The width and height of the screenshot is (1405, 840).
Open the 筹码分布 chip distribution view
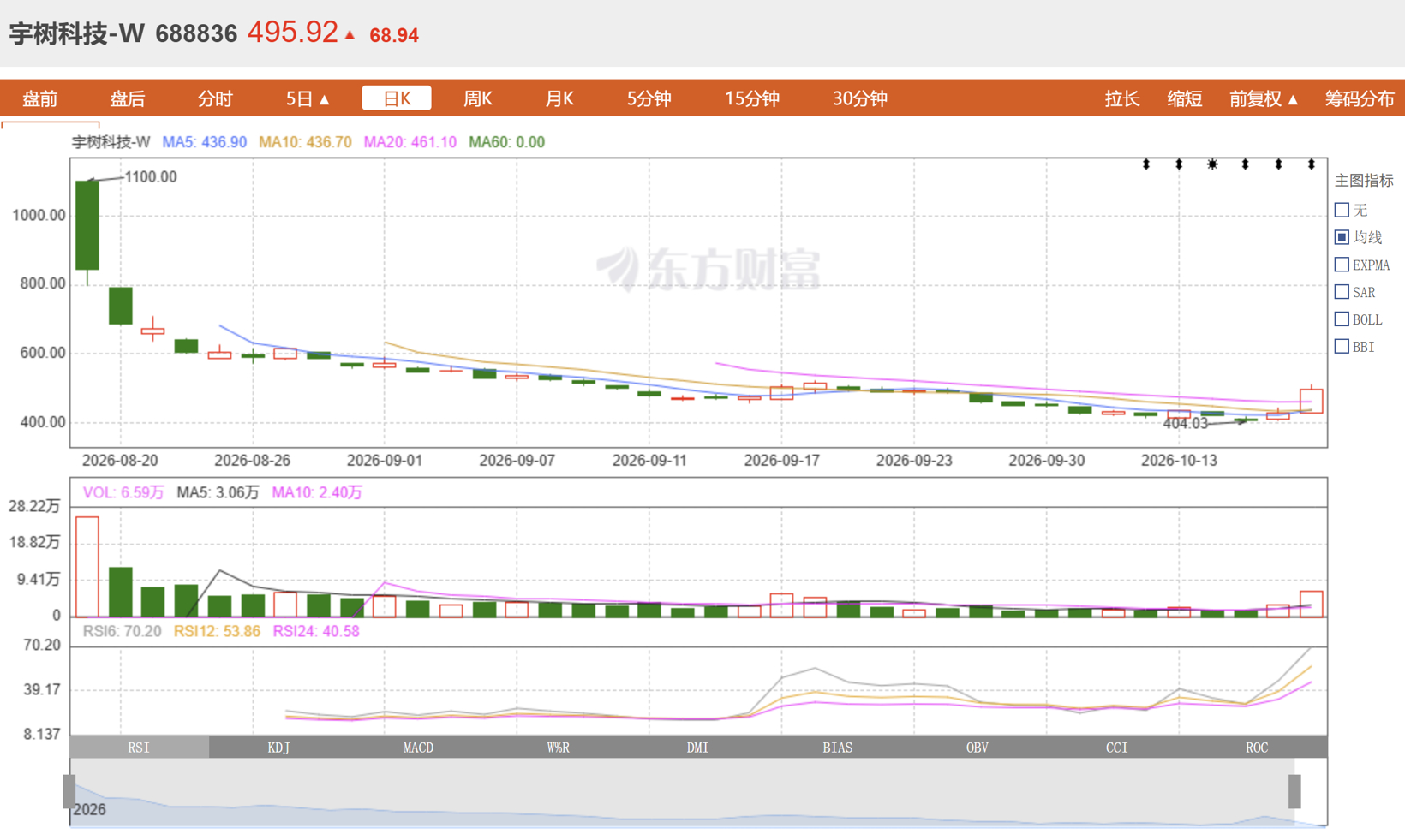pos(1360,98)
